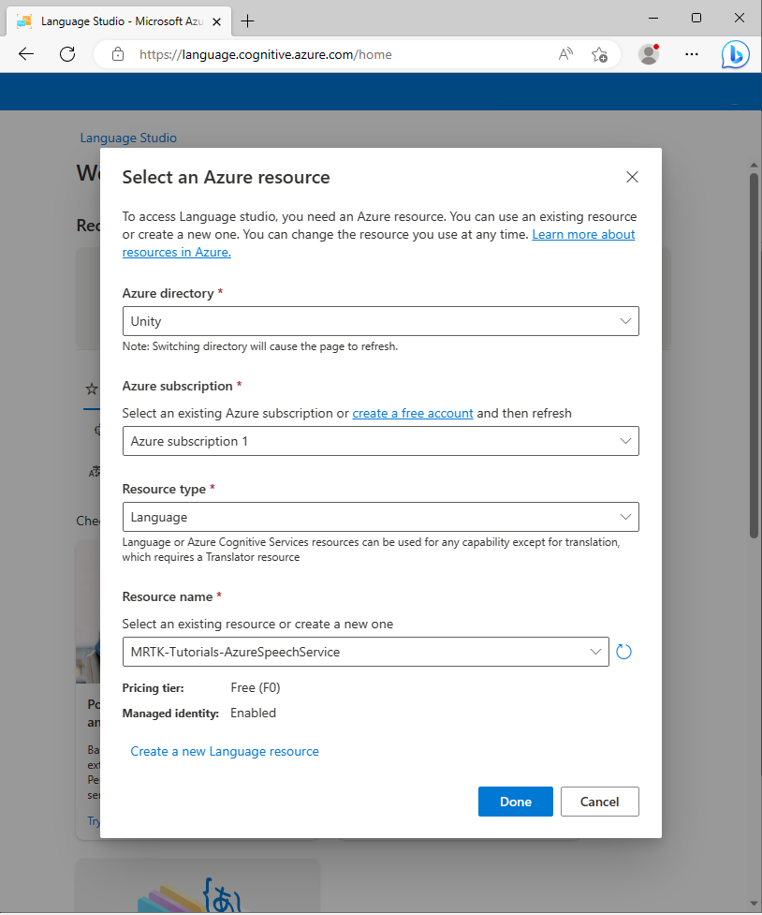Click the scrollbar down arrow

[x=754, y=904]
